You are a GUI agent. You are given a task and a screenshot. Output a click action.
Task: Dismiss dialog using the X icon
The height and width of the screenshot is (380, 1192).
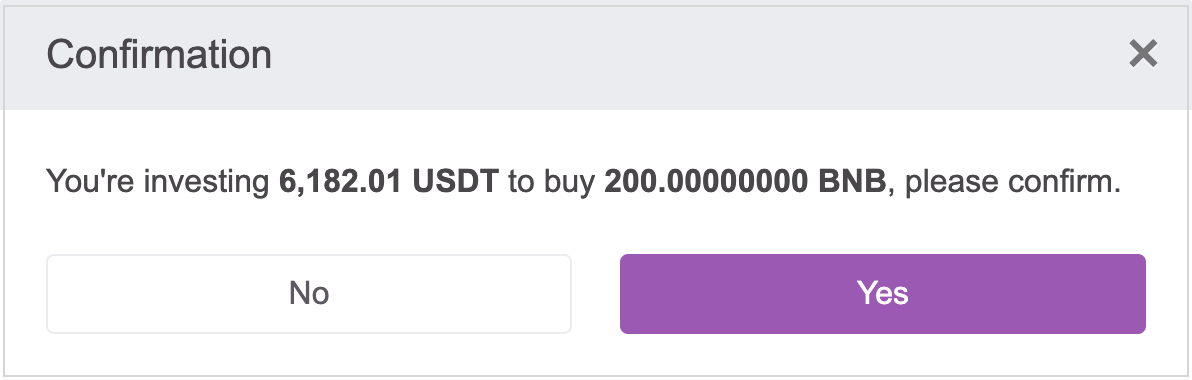(1143, 54)
